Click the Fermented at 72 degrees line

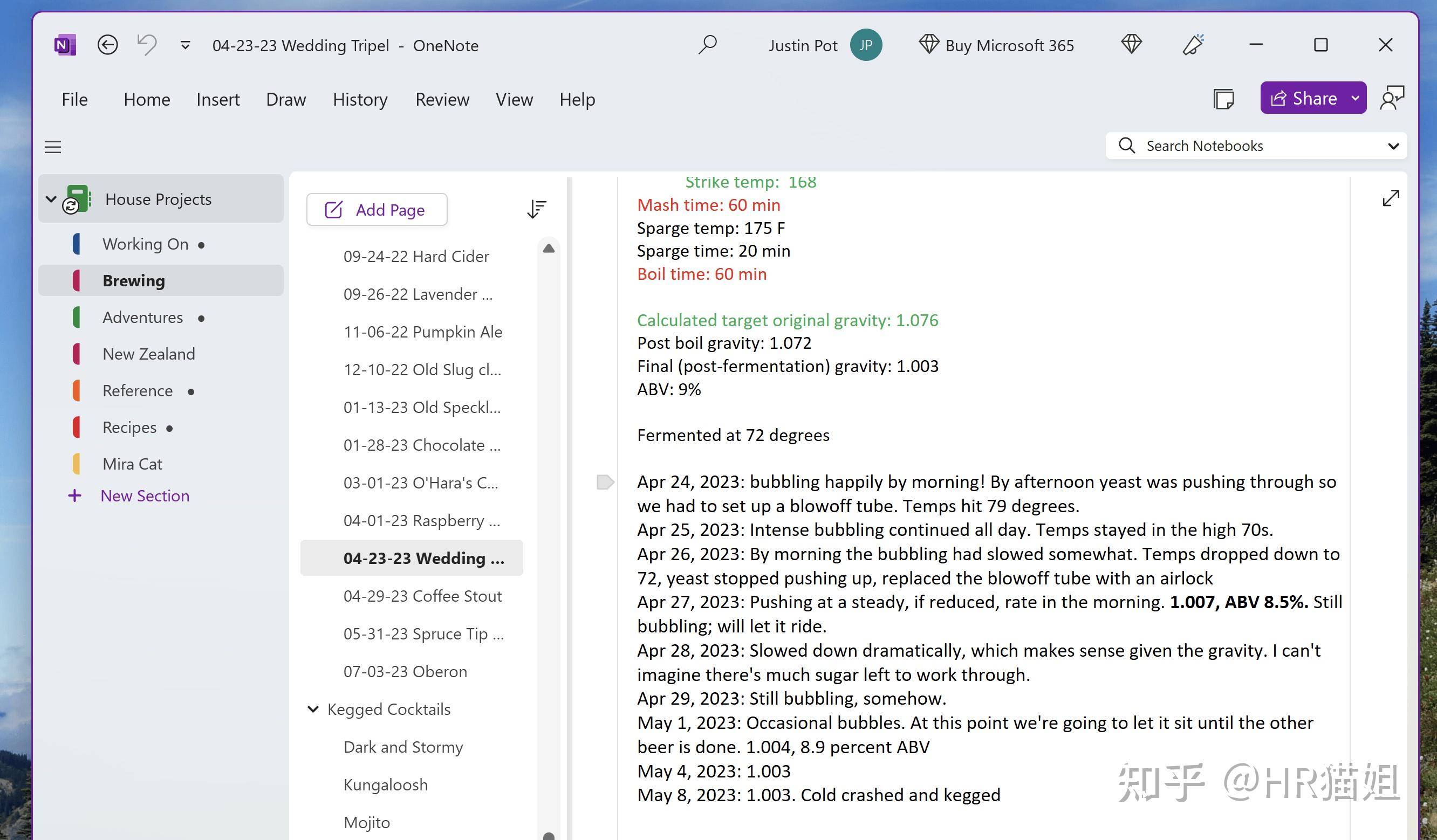coord(733,436)
